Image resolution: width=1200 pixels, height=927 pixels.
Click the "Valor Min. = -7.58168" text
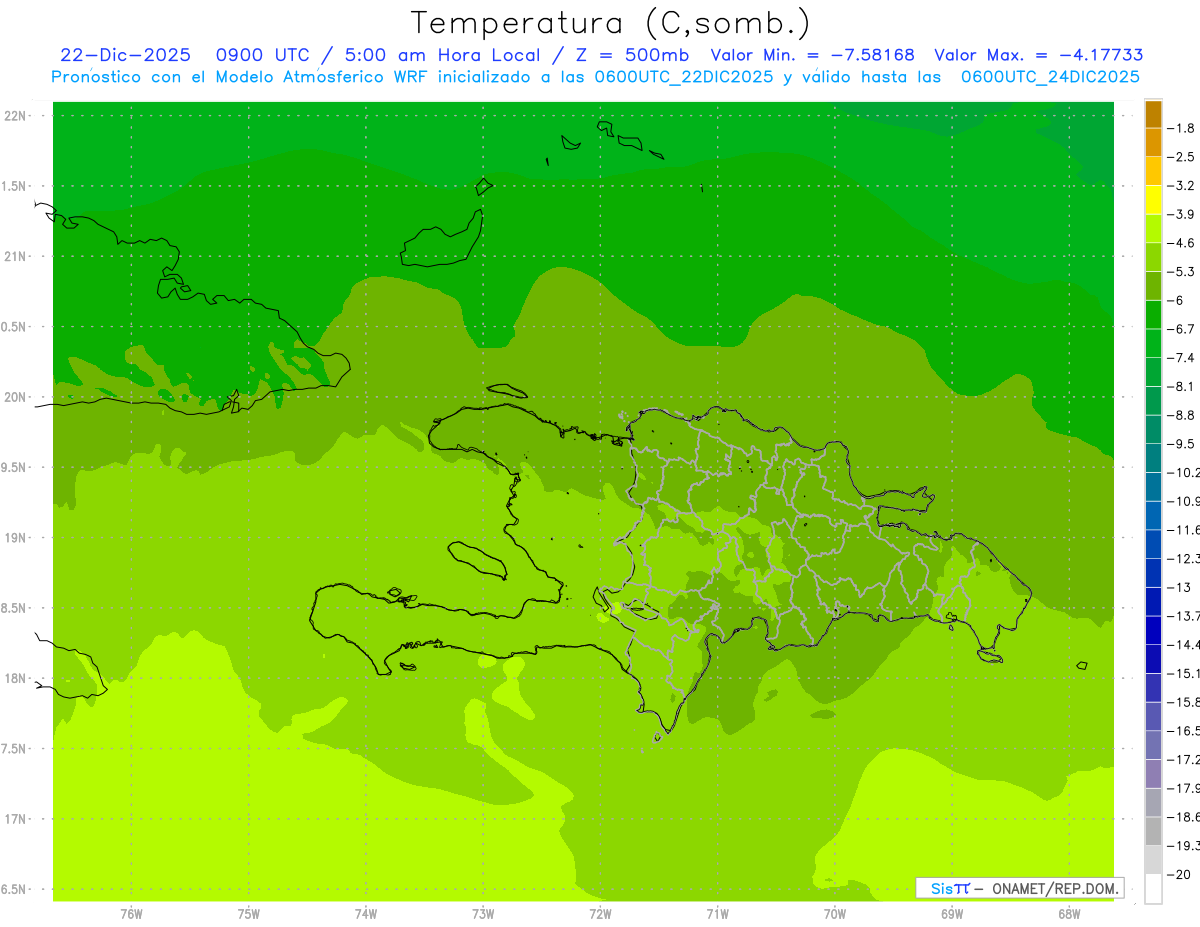point(812,55)
